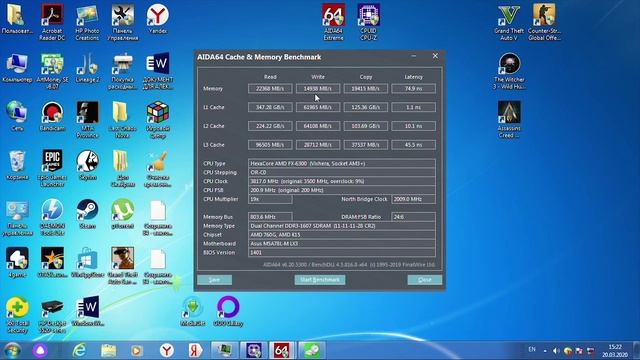Click the CPU Type value field

(x=342, y=163)
